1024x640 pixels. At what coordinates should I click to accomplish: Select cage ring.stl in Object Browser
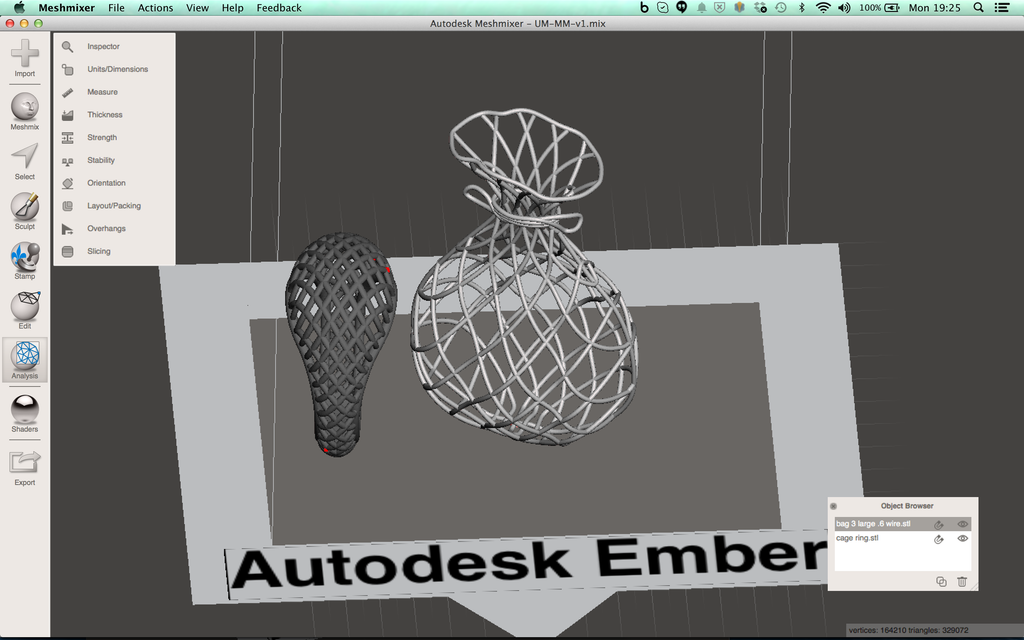point(903,538)
